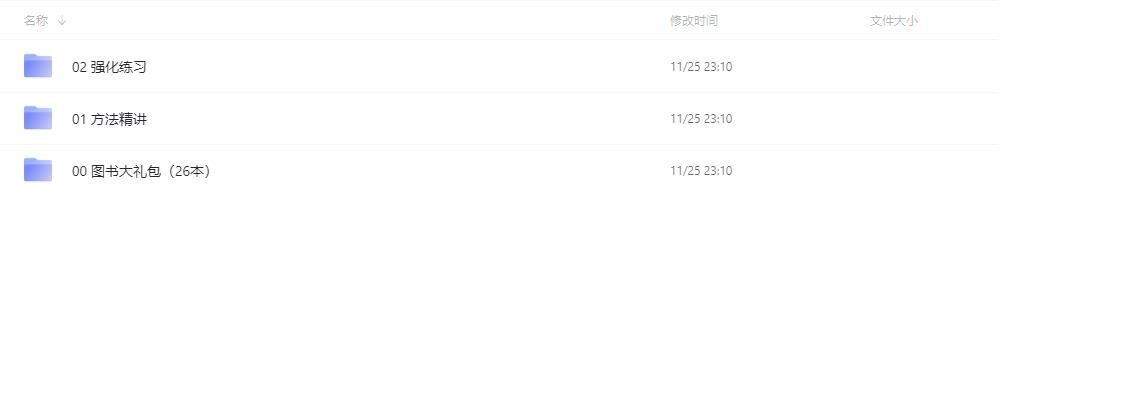Sort by the 修改时间 column header
This screenshot has width=1141, height=403.
(x=693, y=20)
